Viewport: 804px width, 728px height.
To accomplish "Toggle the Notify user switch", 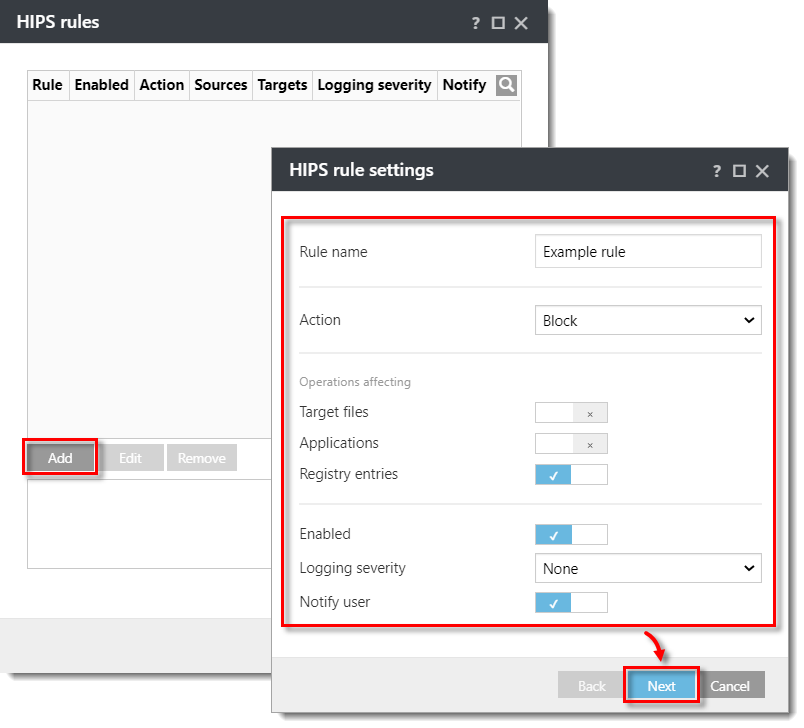I will click(x=571, y=603).
